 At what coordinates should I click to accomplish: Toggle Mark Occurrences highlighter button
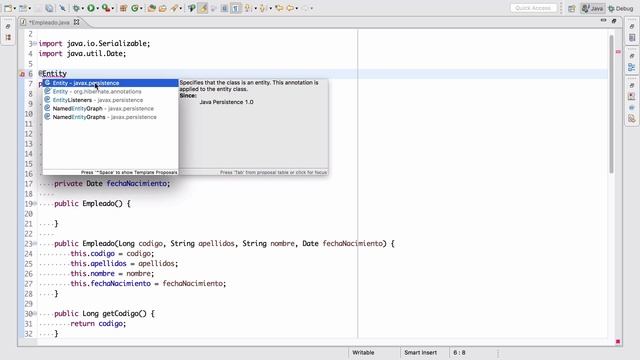coord(202,8)
